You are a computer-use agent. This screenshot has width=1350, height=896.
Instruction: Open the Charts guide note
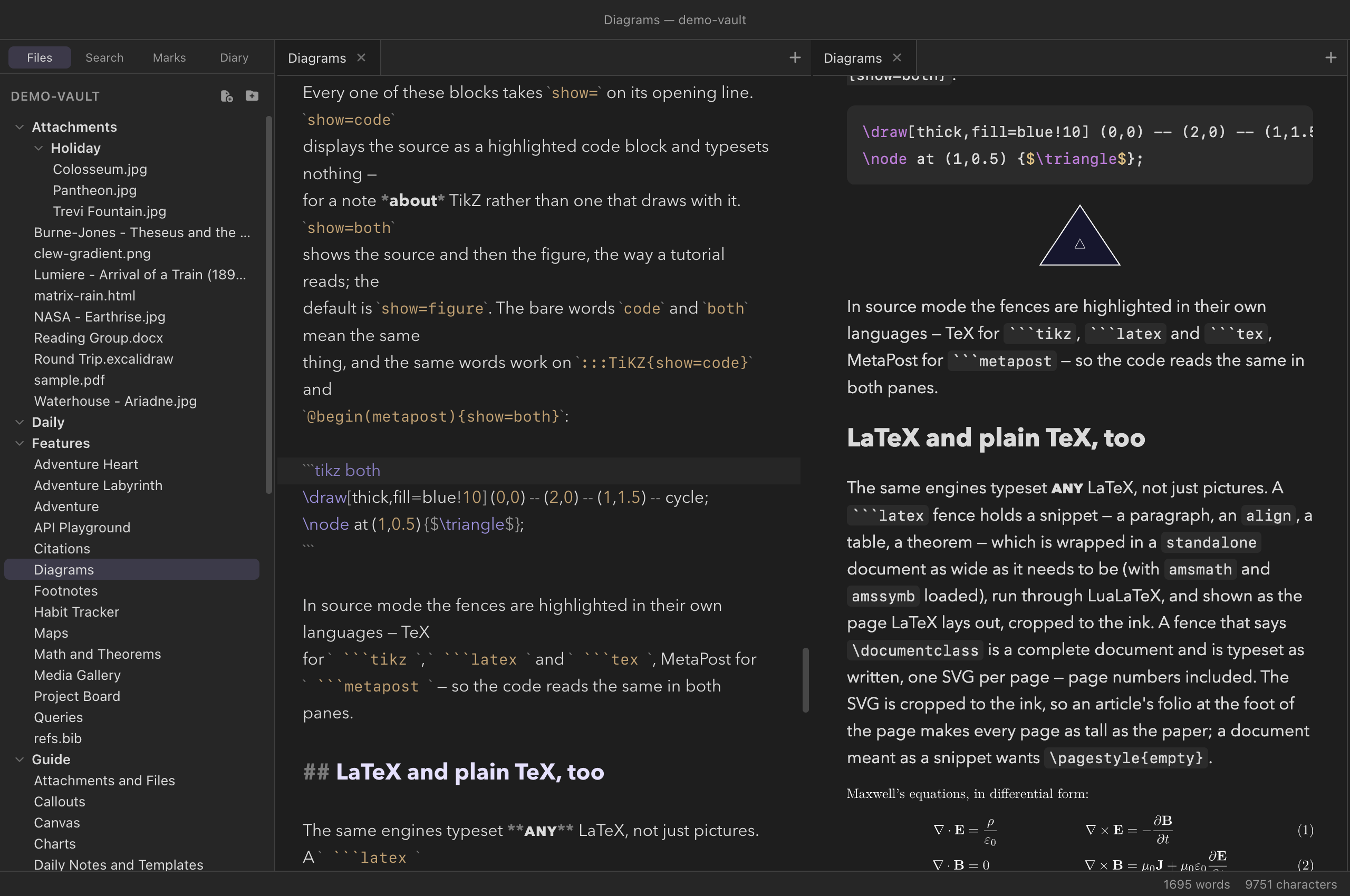pos(54,844)
